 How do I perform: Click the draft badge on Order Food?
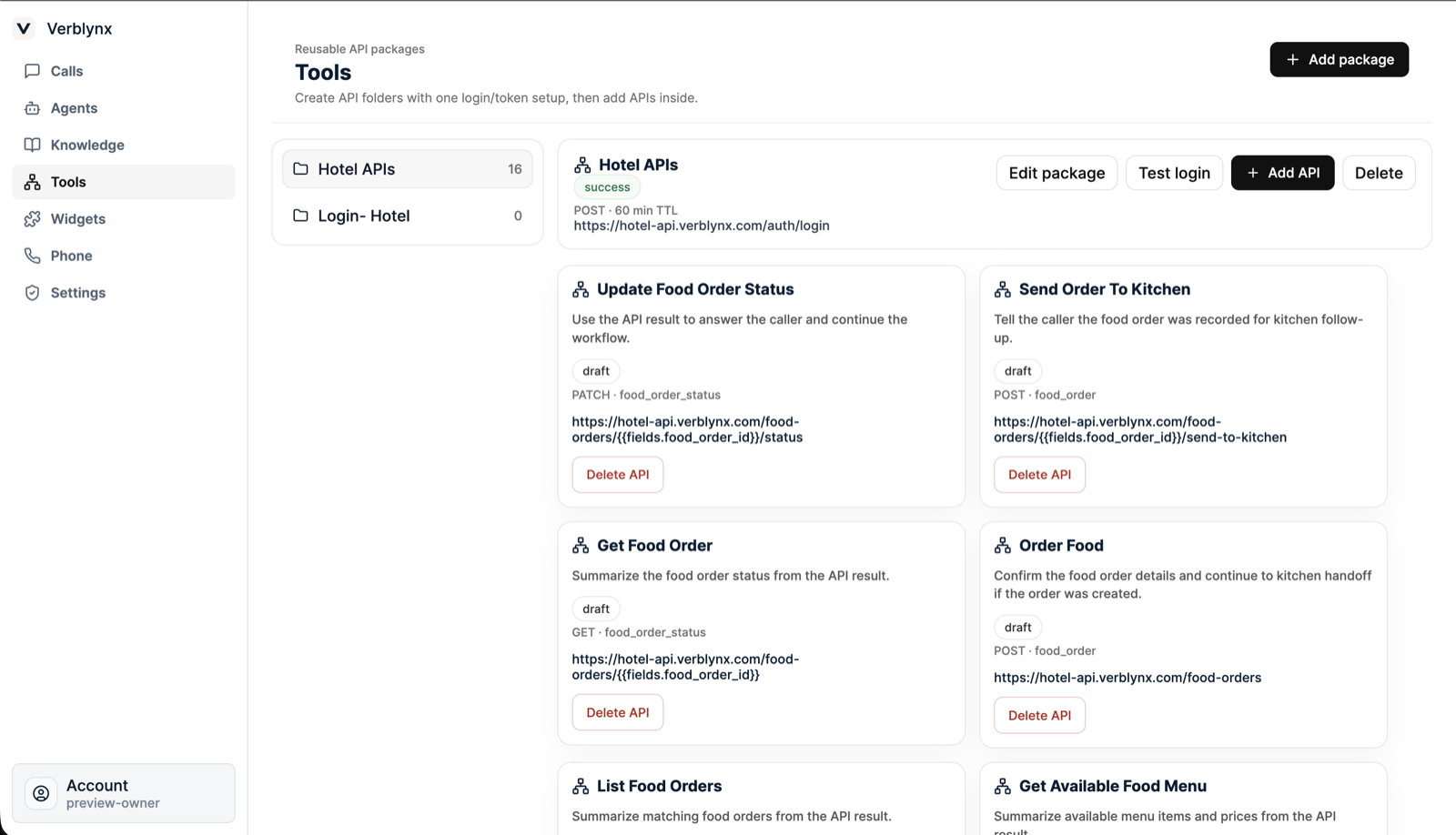1017,628
